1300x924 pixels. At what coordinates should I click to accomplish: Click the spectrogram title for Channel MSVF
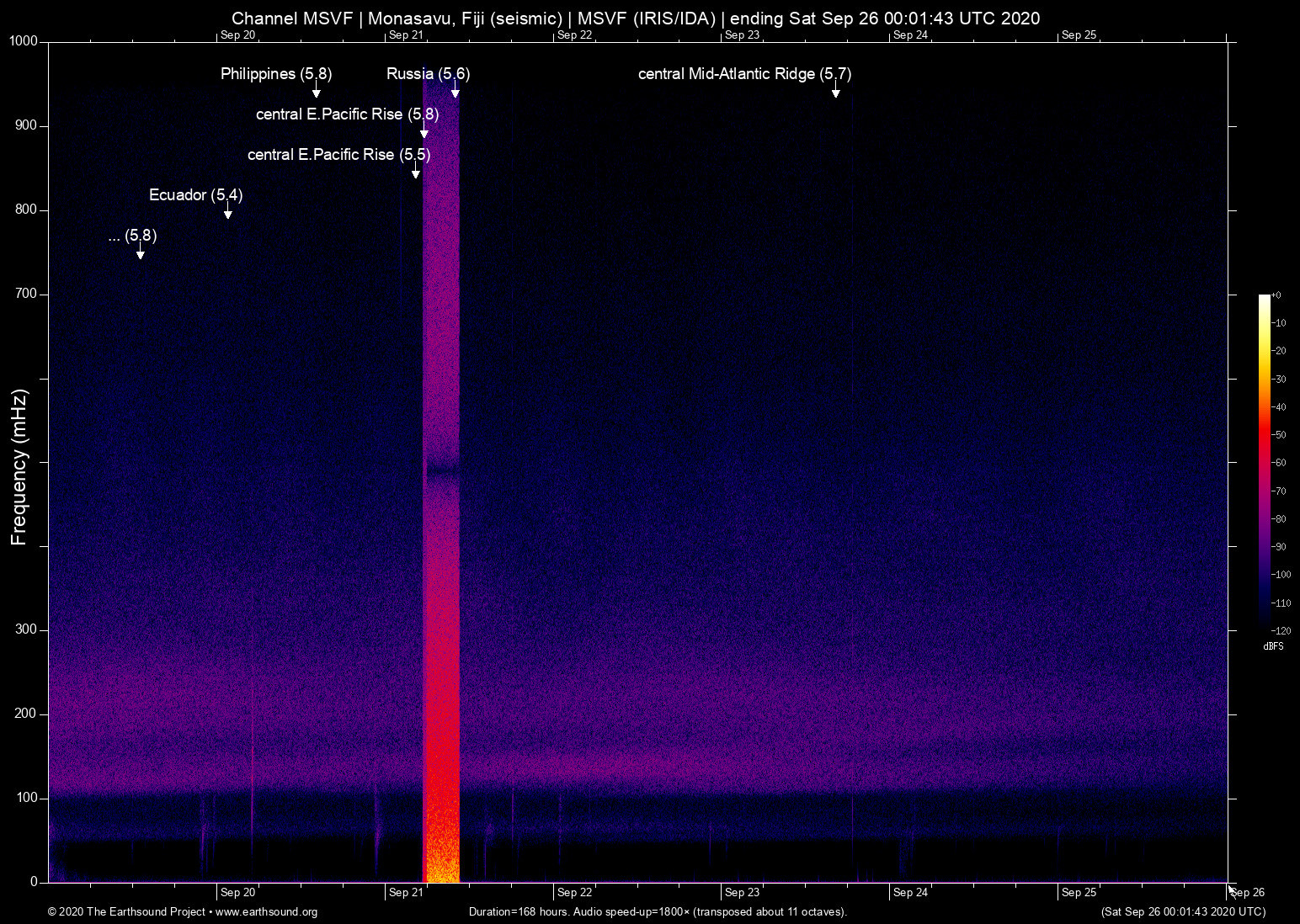(637, 18)
